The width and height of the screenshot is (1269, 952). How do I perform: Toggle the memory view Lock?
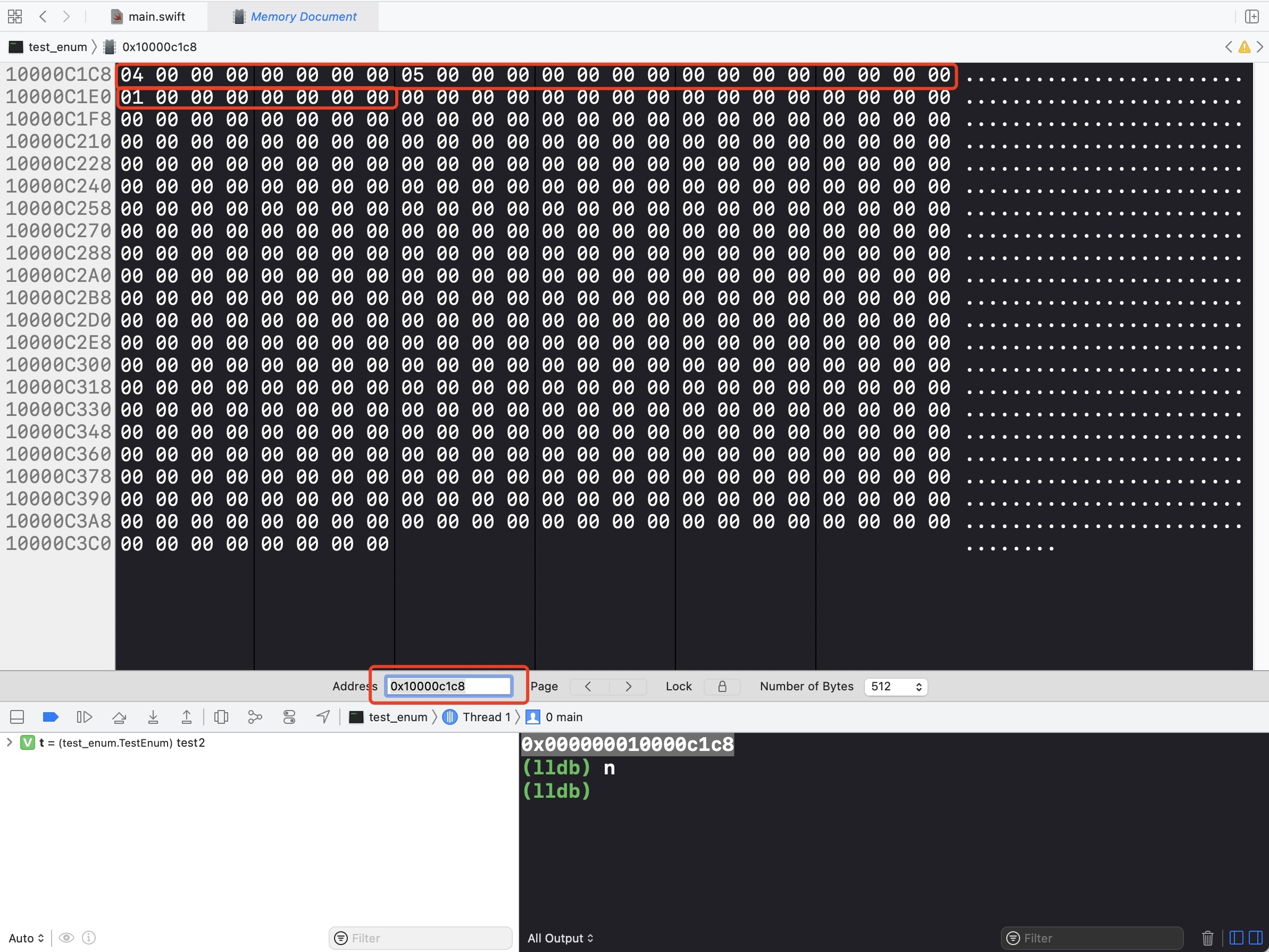coord(722,686)
